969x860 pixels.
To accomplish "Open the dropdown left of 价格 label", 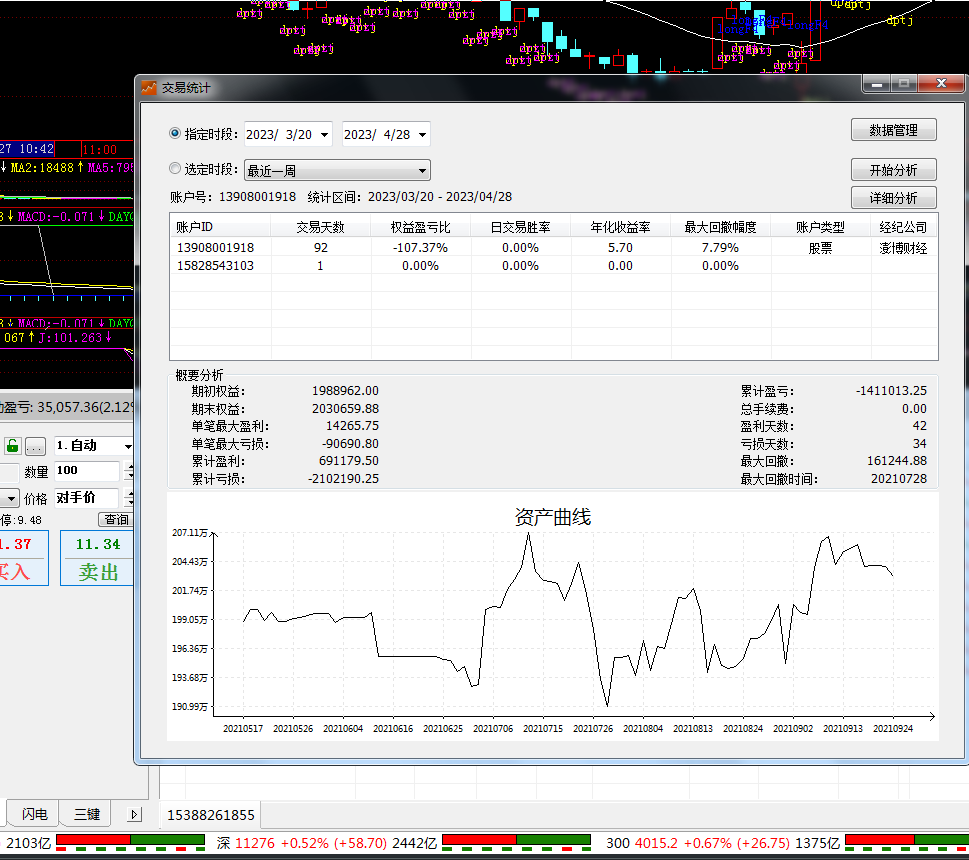I will (11, 498).
